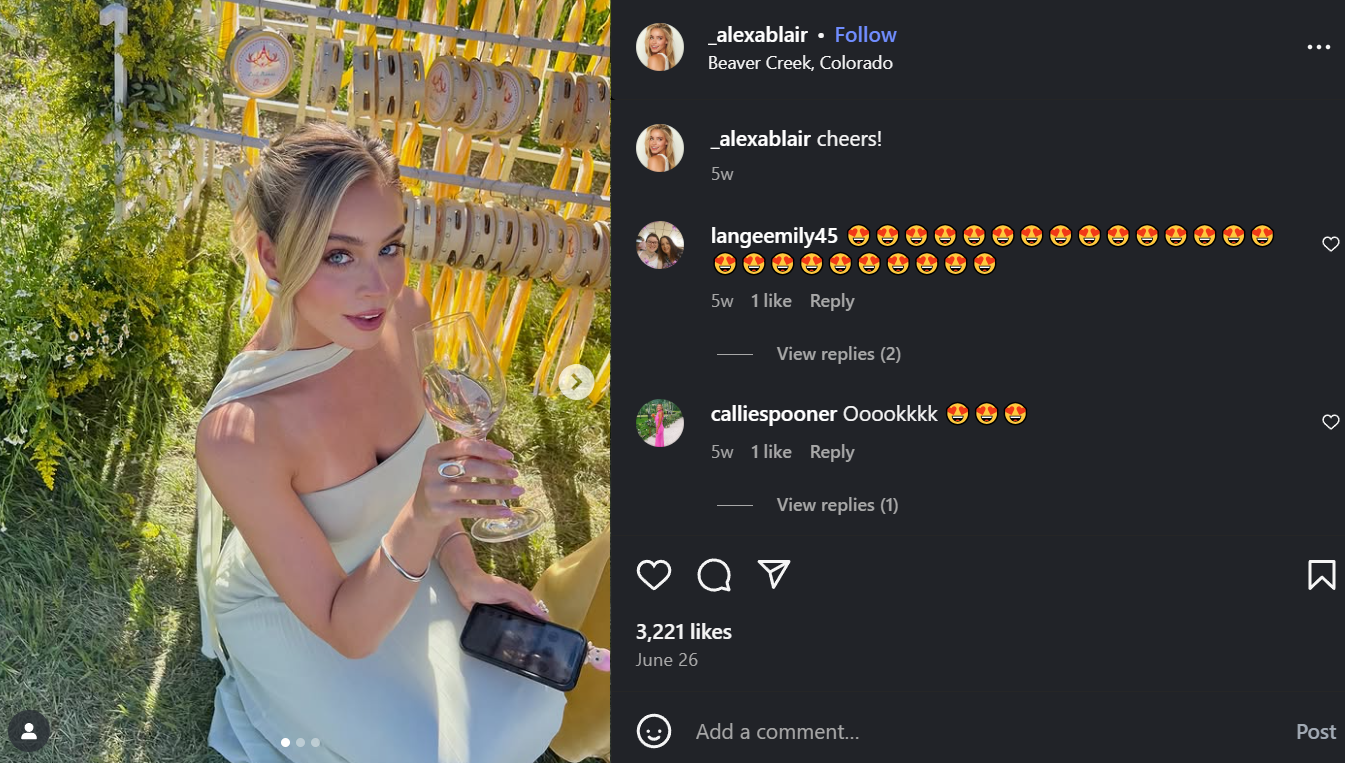Click the Post comment button
This screenshot has height=763, width=1345.
[1315, 732]
